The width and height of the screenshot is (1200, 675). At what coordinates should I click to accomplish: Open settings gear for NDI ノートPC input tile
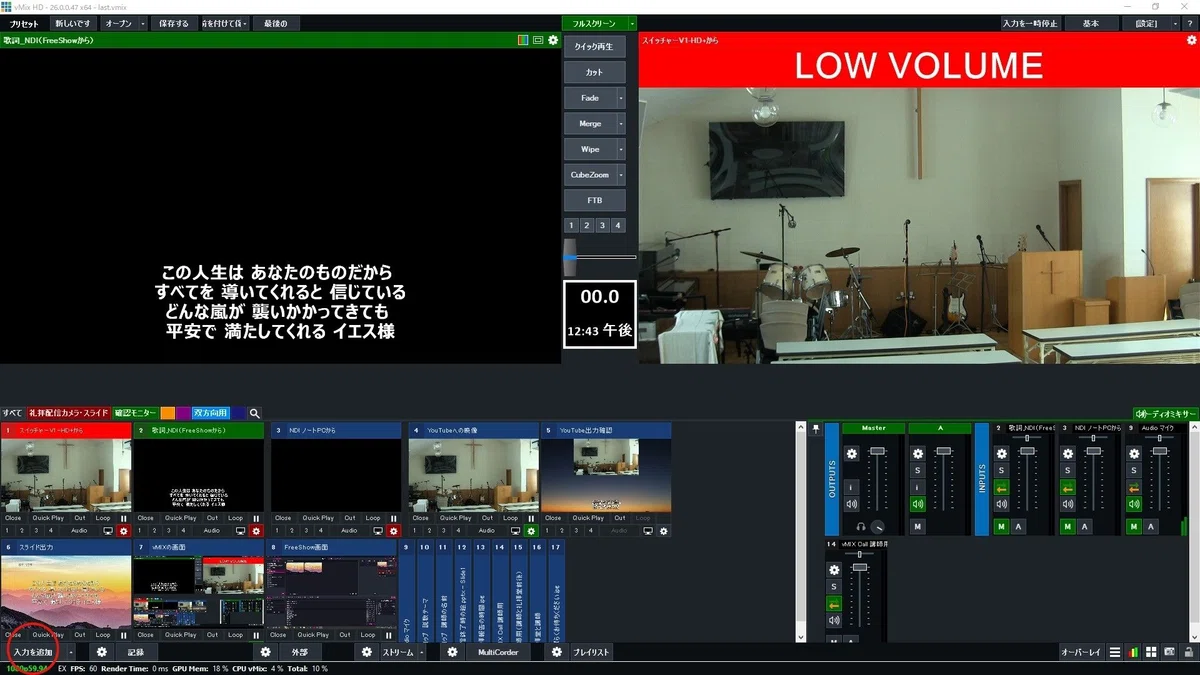[x=393, y=531]
